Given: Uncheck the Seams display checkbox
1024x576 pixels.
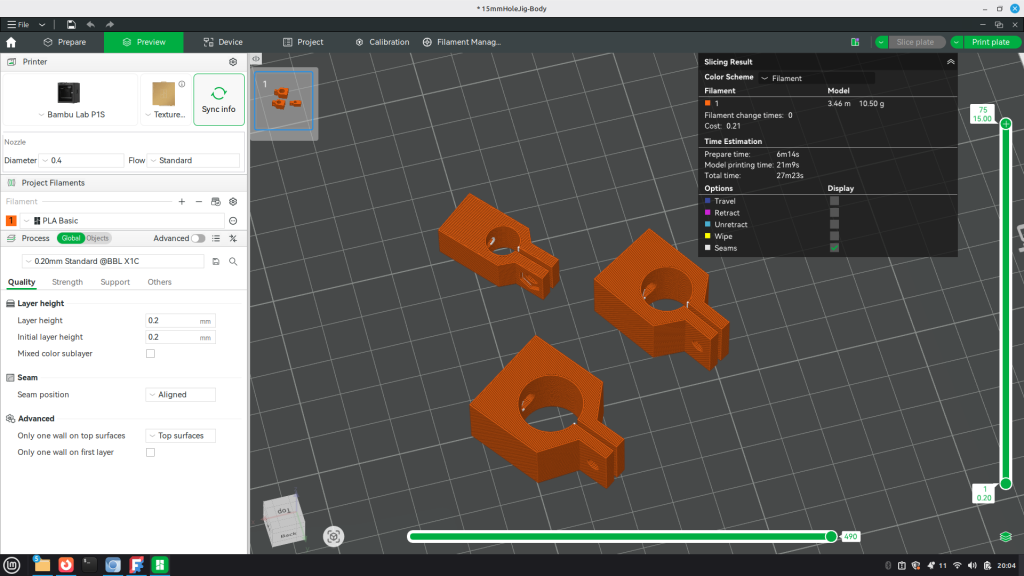Looking at the screenshot, I should tap(834, 248).
